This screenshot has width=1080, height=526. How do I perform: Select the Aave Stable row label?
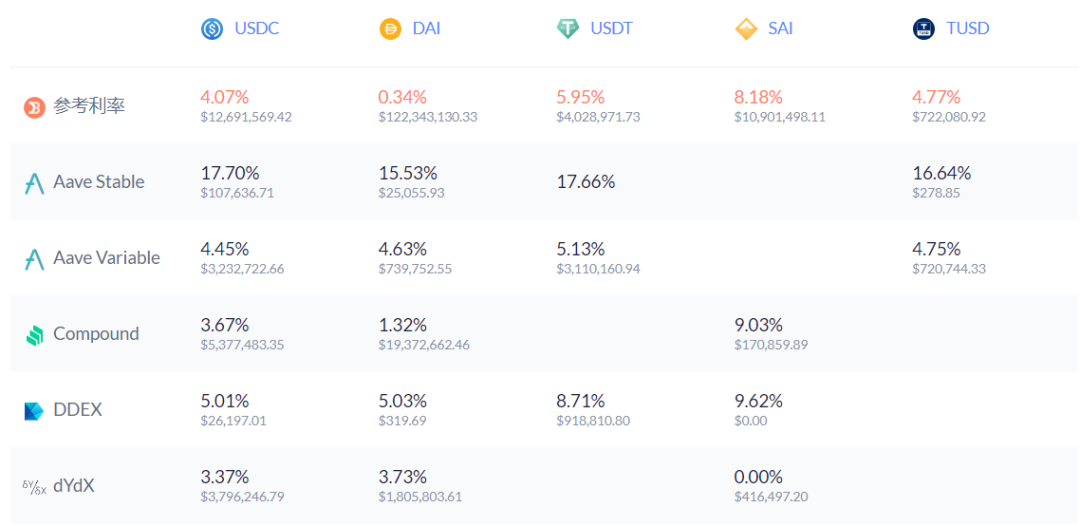point(99,182)
